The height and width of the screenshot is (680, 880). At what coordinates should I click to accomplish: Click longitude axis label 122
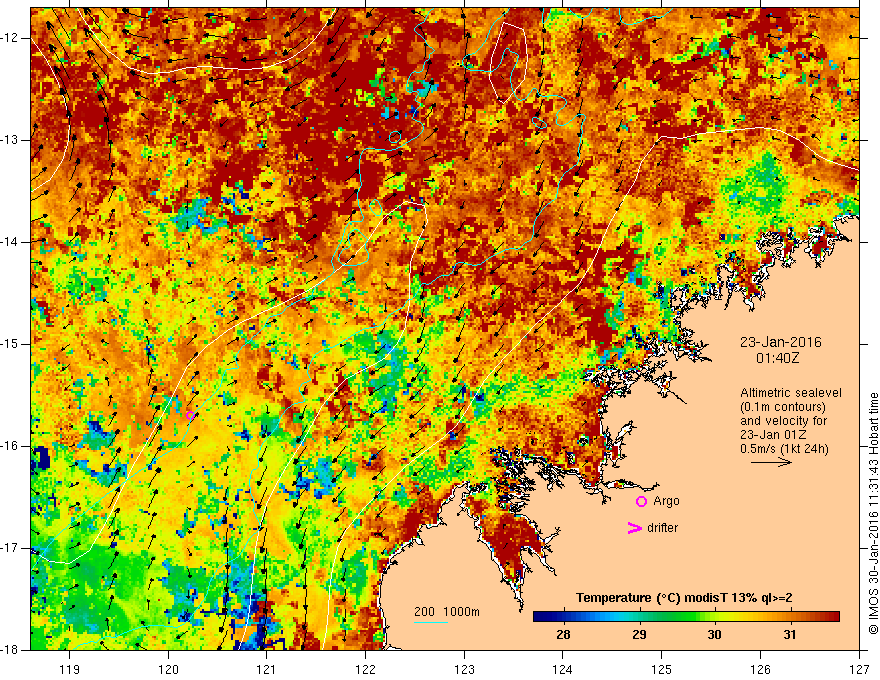(365, 669)
